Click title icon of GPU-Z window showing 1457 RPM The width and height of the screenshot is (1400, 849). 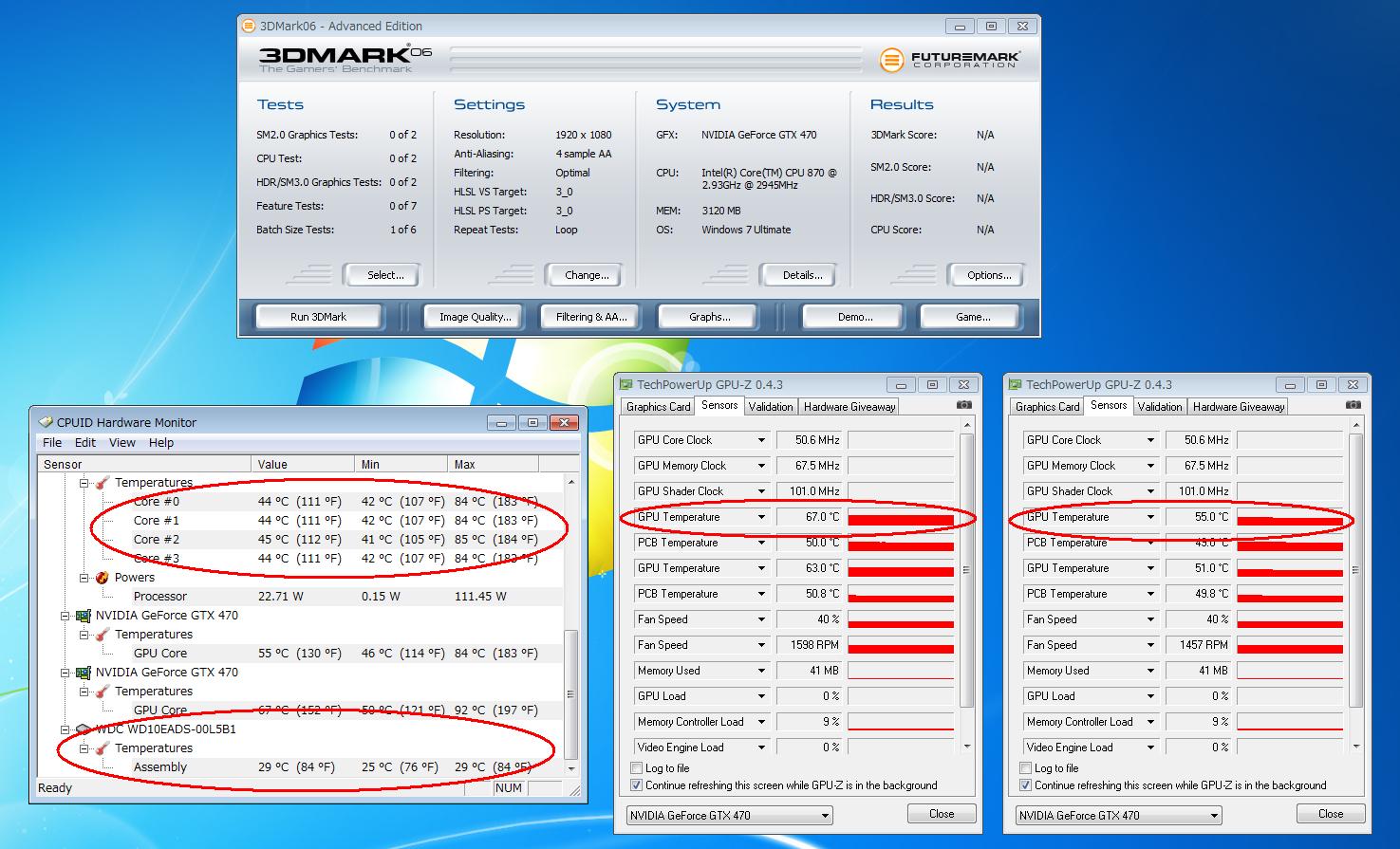point(1016,384)
